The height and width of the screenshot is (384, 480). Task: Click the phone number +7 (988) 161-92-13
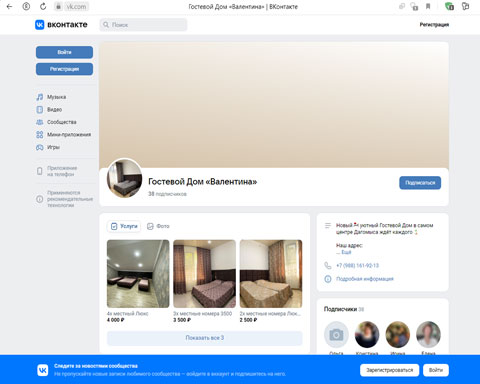tap(357, 265)
